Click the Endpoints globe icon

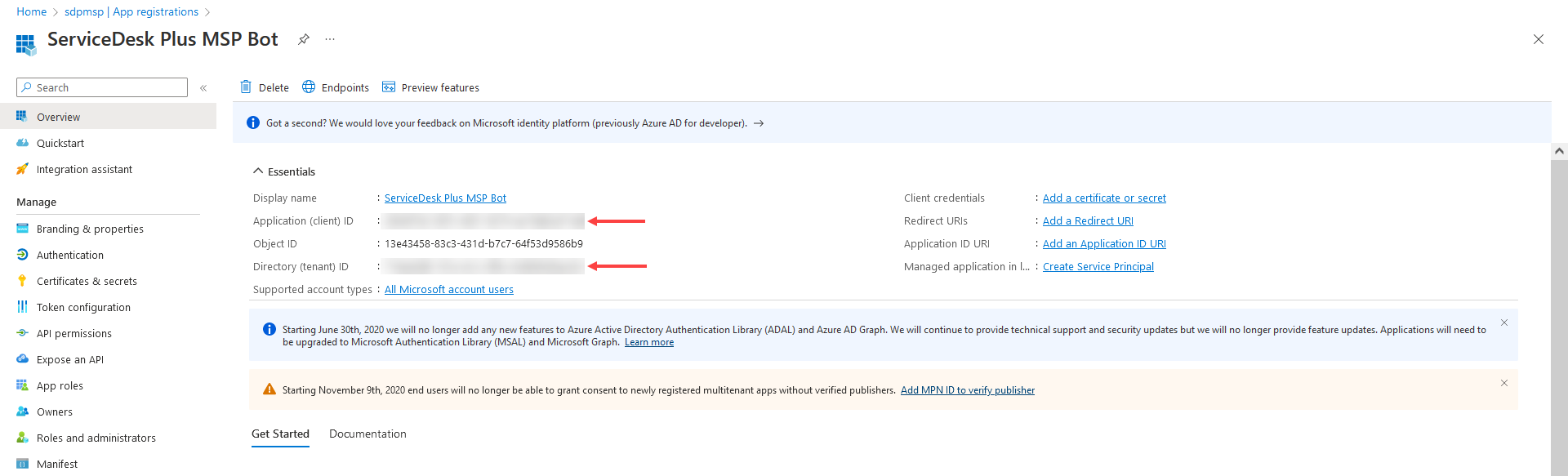point(309,87)
